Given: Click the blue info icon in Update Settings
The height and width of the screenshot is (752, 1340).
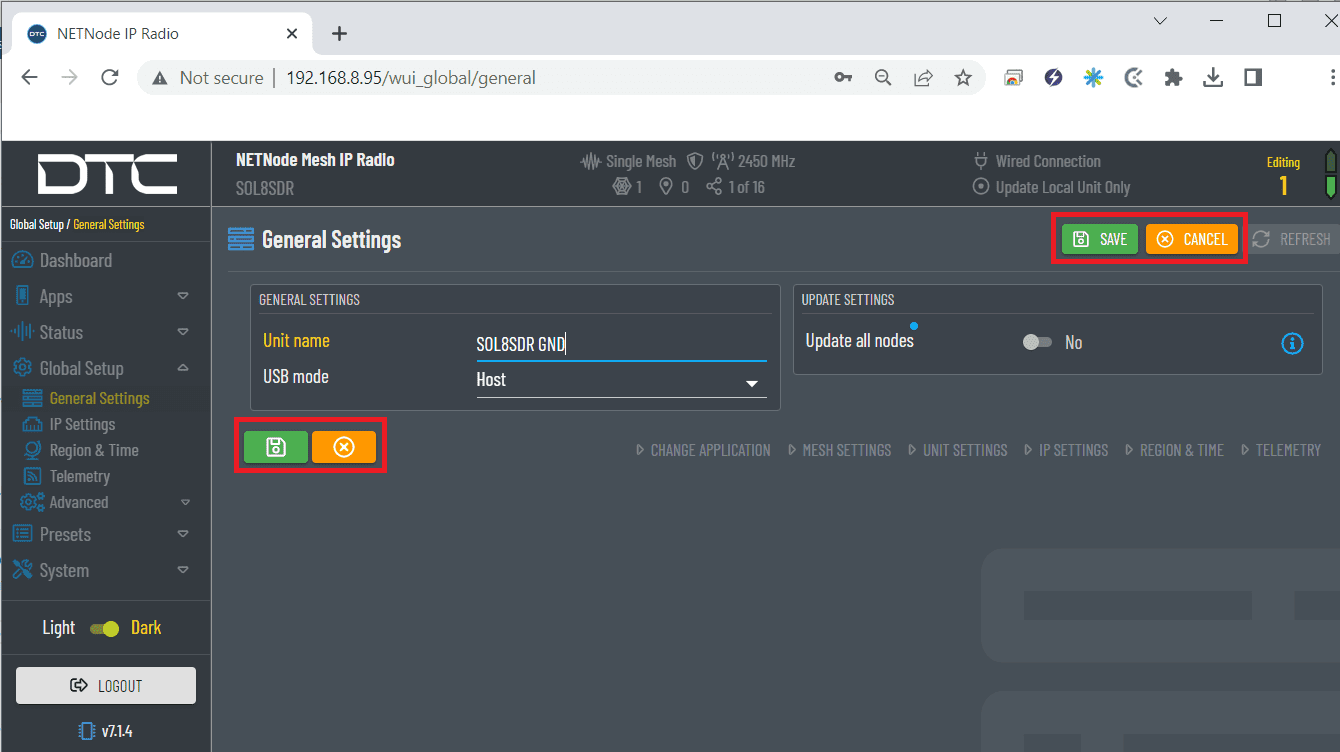Looking at the screenshot, I should point(1292,343).
